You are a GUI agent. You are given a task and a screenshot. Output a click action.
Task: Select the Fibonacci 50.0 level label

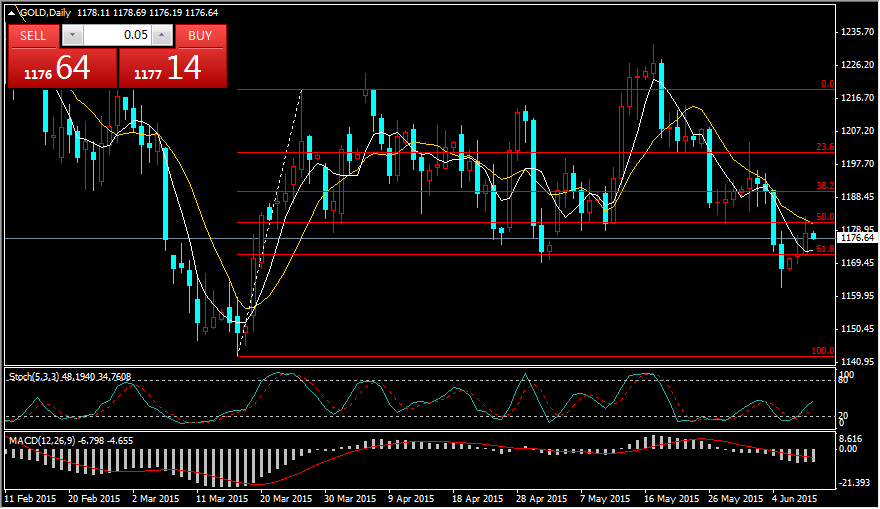pos(824,217)
